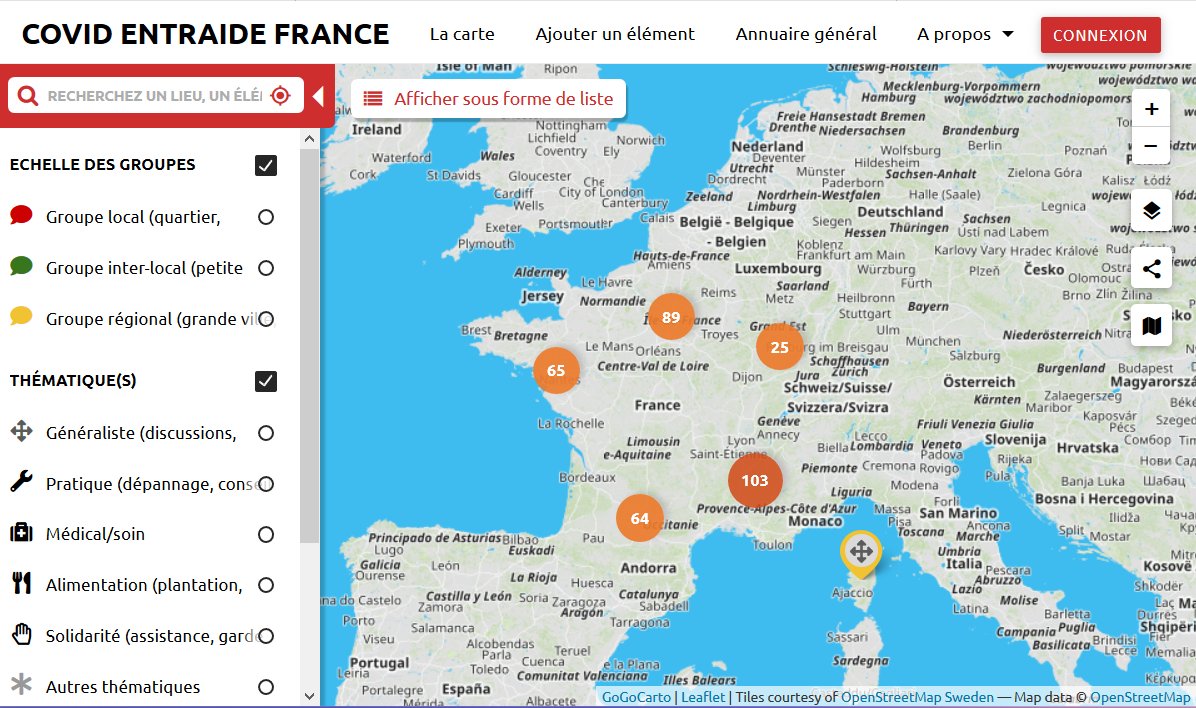Open the cluster of 64 in Occitanie
This screenshot has width=1196, height=708.
(x=640, y=518)
